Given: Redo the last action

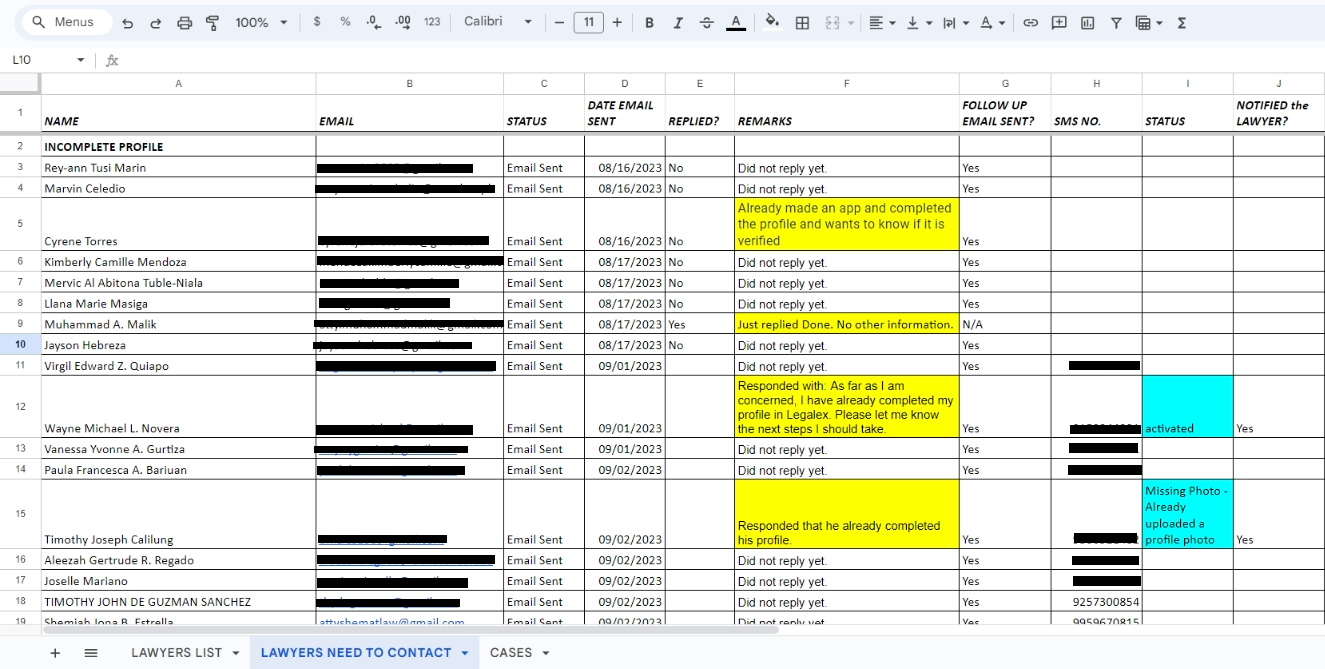Looking at the screenshot, I should pyautogui.click(x=155, y=22).
